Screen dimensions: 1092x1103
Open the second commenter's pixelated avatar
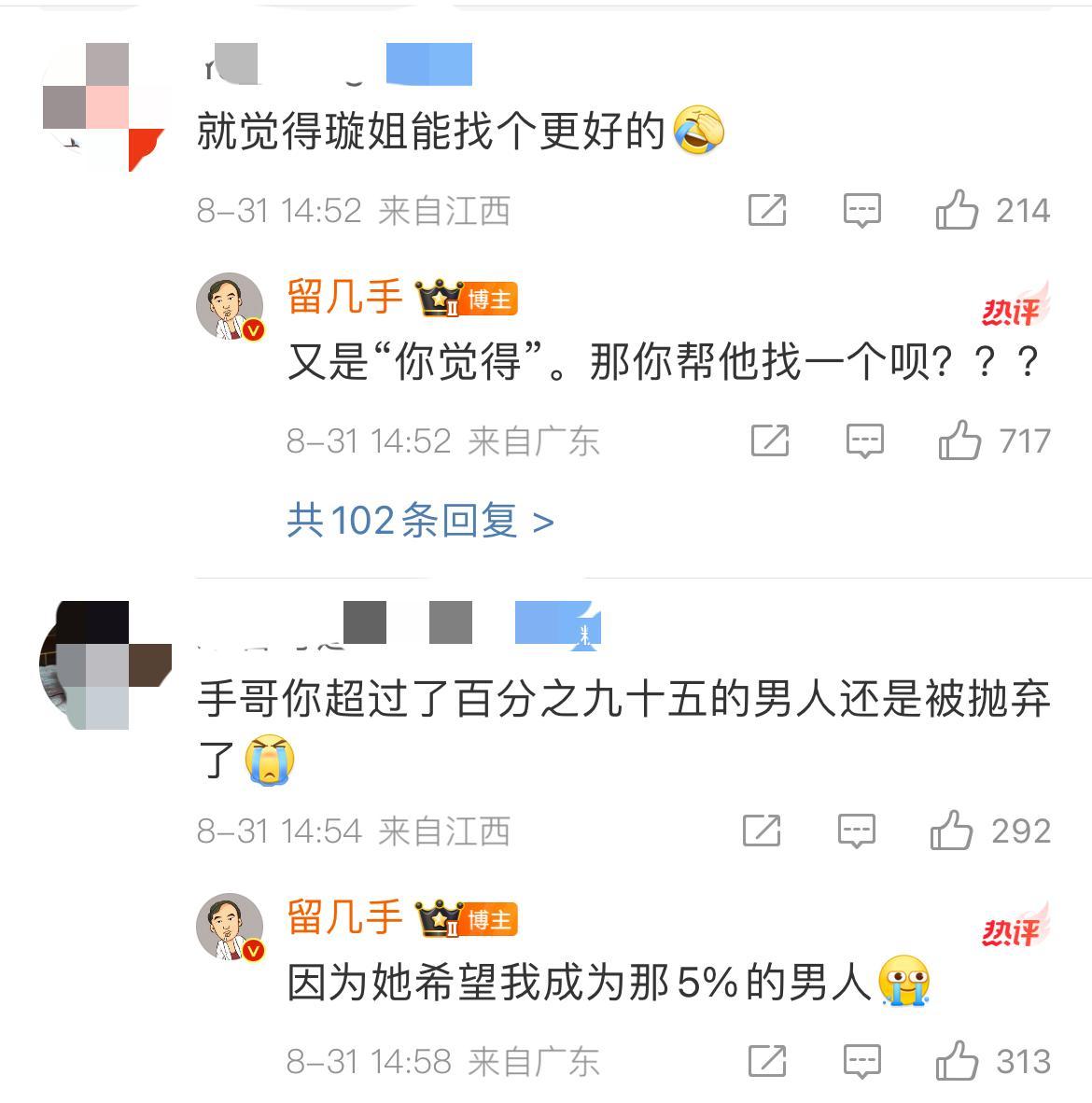tap(105, 664)
